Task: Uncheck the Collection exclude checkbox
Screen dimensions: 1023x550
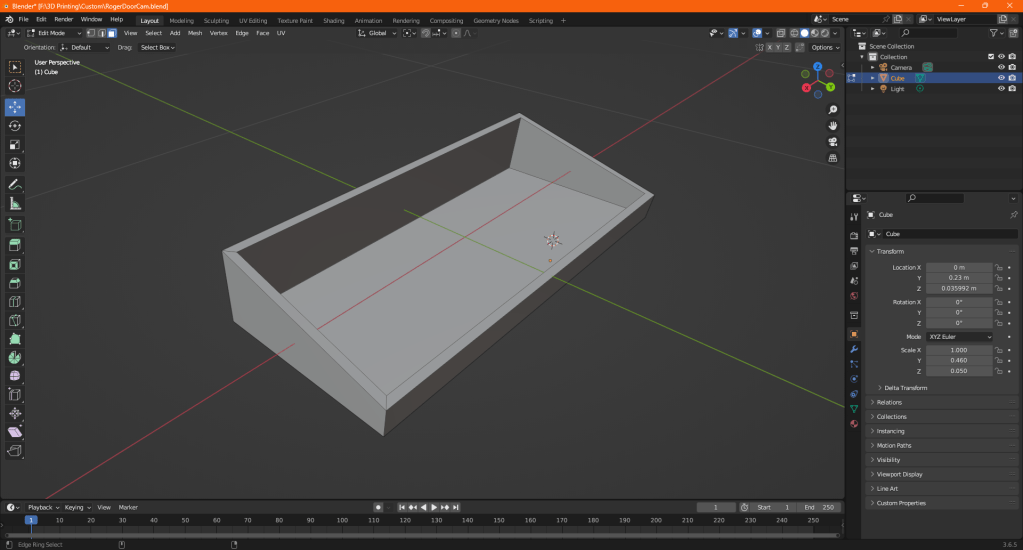Action: pos(990,57)
